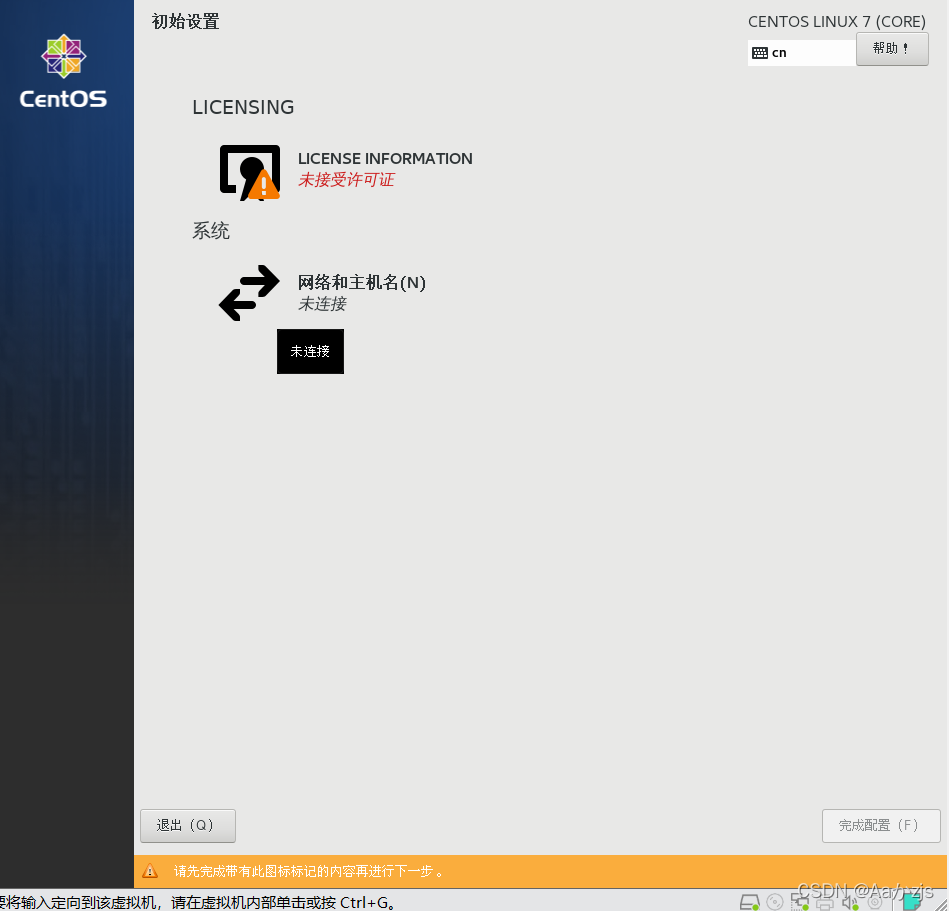The height and width of the screenshot is (911, 949).
Task: Click the network arrows icon
Action: pyautogui.click(x=249, y=292)
